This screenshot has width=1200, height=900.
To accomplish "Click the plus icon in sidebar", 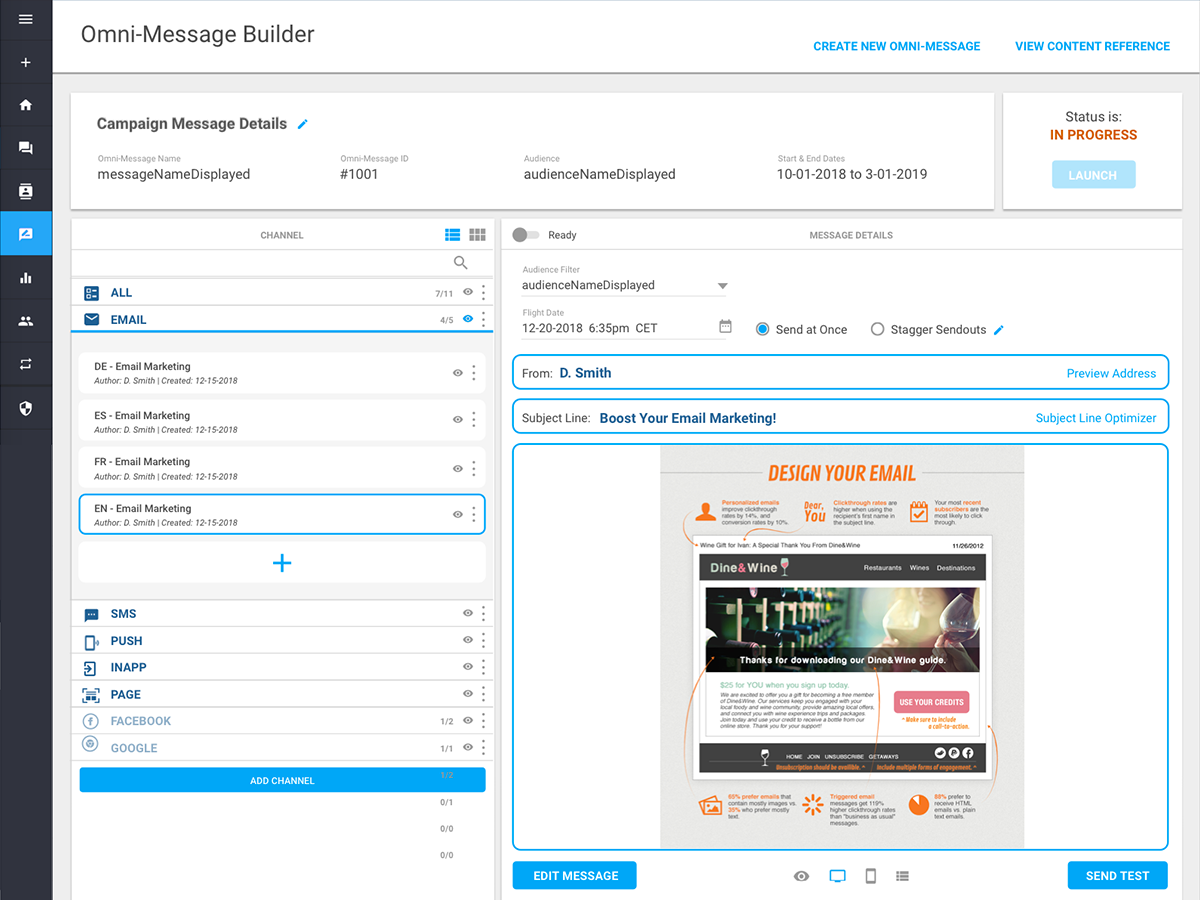I will (x=26, y=63).
